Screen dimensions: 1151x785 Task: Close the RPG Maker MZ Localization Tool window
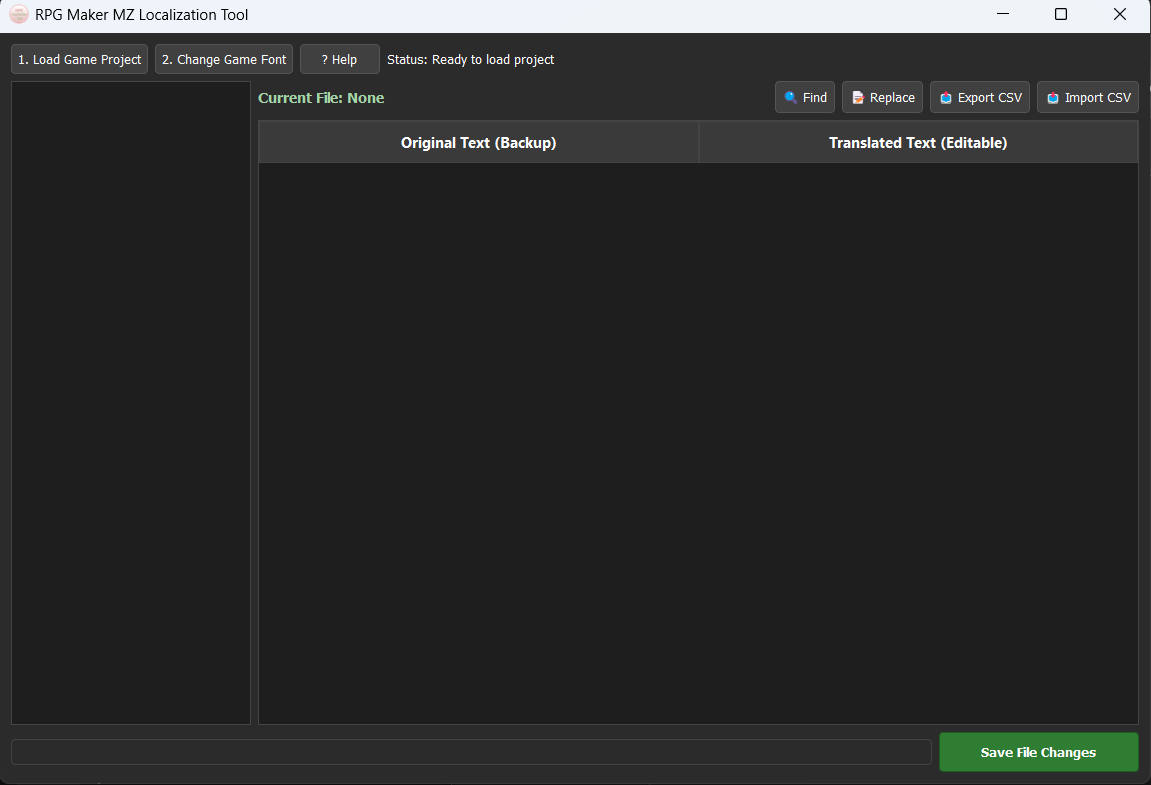(1119, 15)
